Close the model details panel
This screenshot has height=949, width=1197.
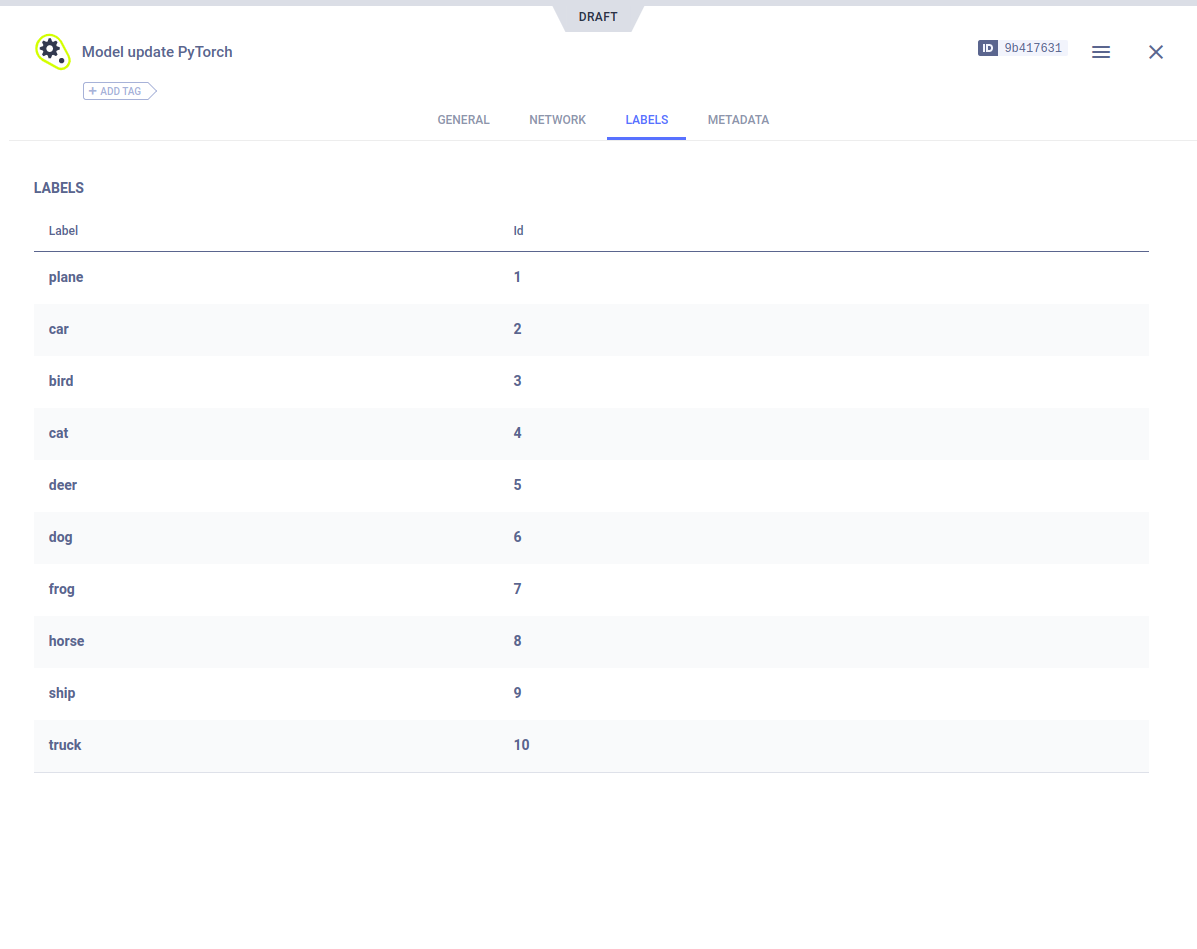point(1155,52)
